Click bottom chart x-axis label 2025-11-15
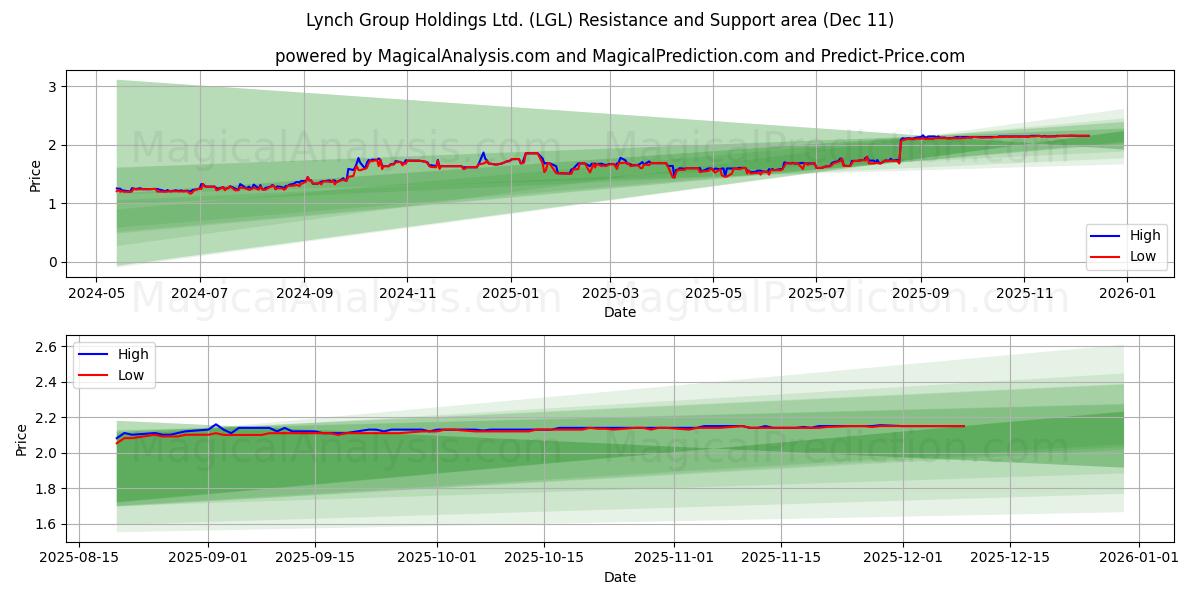This screenshot has width=1200, height=600. 781,560
